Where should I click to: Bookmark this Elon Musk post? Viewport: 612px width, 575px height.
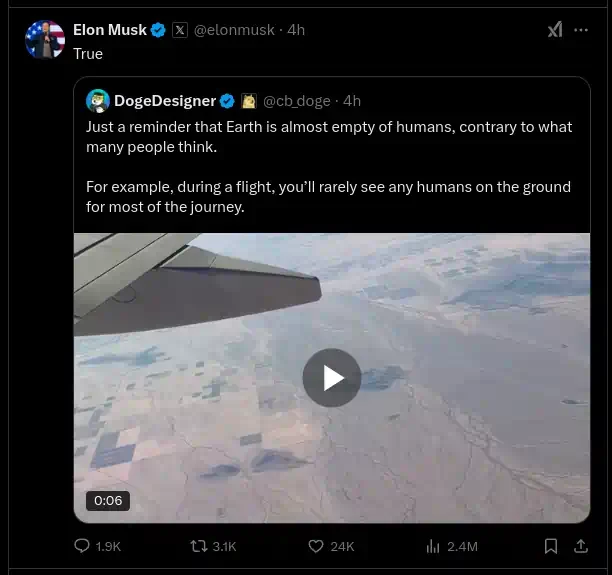550,546
